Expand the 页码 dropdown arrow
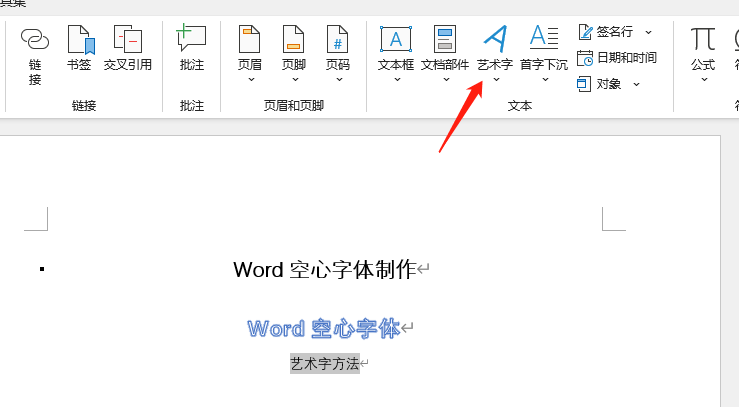 339,80
